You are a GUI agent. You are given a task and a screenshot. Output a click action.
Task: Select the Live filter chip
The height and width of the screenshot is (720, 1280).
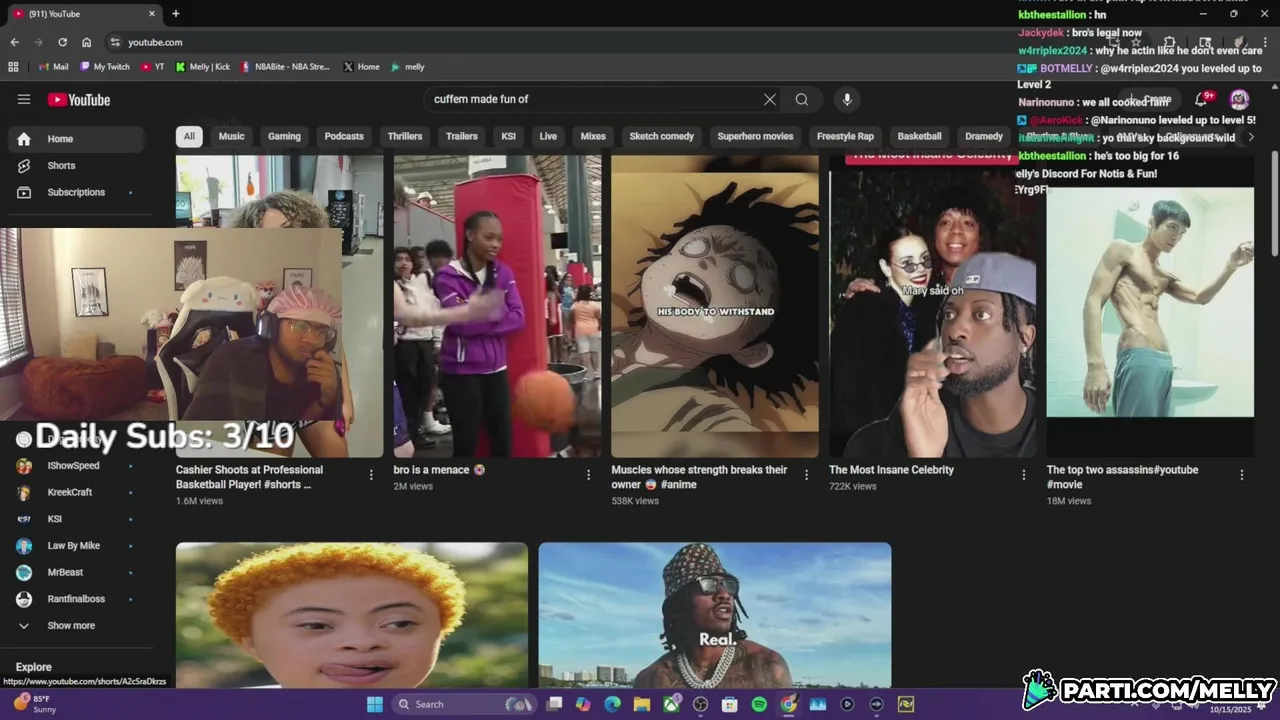click(548, 136)
